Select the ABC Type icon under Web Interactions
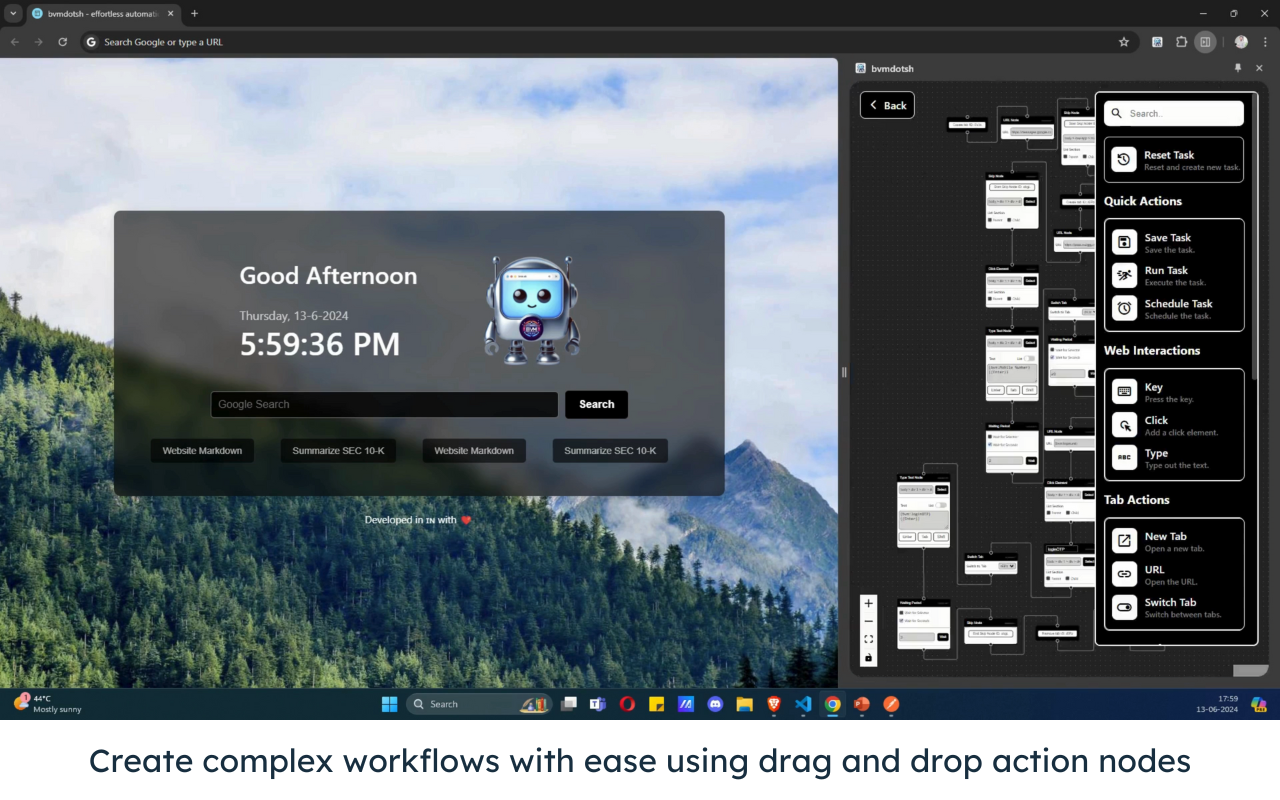This screenshot has width=1280, height=800. pyautogui.click(x=1127, y=457)
